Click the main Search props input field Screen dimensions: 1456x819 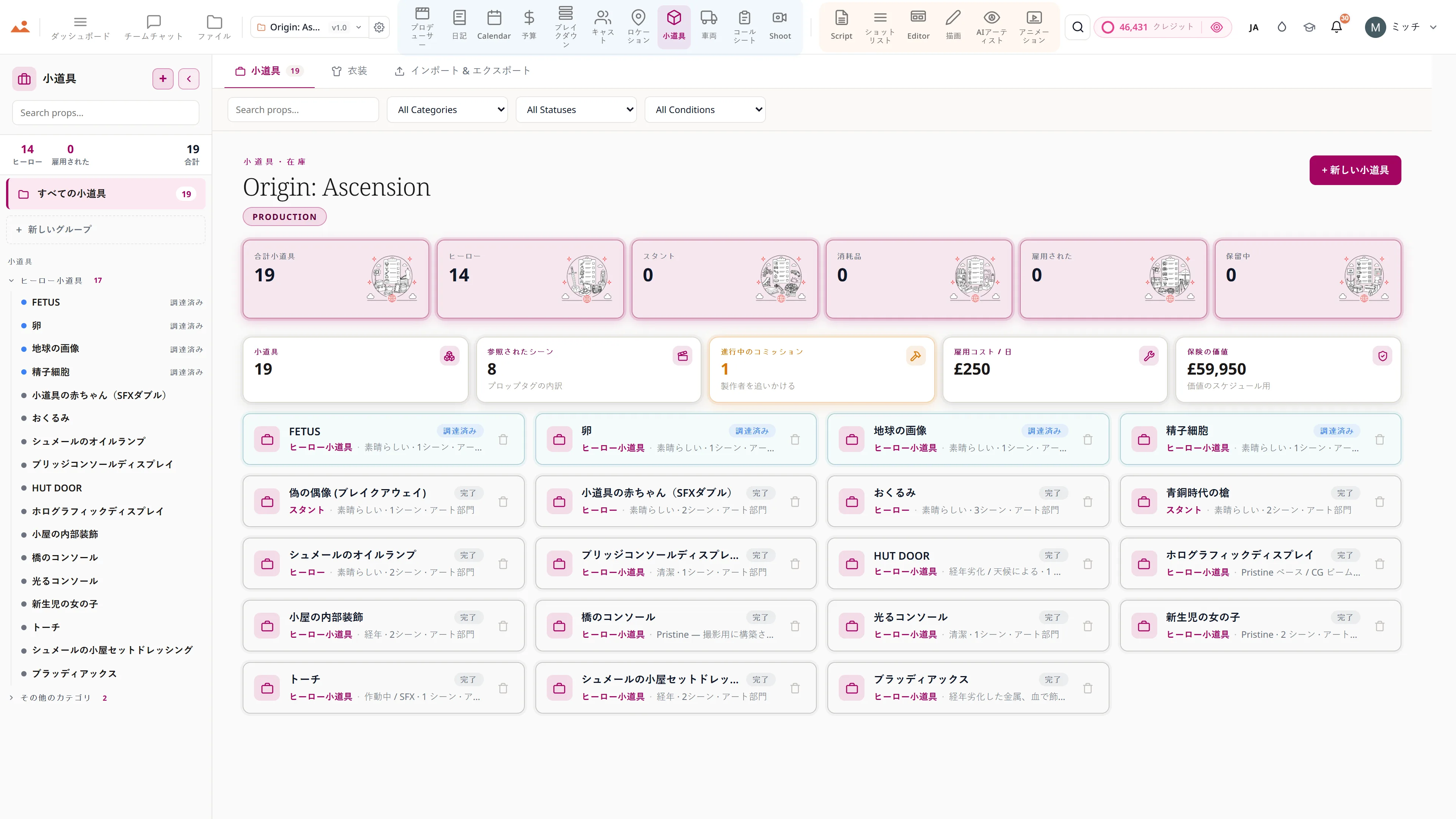(x=303, y=110)
